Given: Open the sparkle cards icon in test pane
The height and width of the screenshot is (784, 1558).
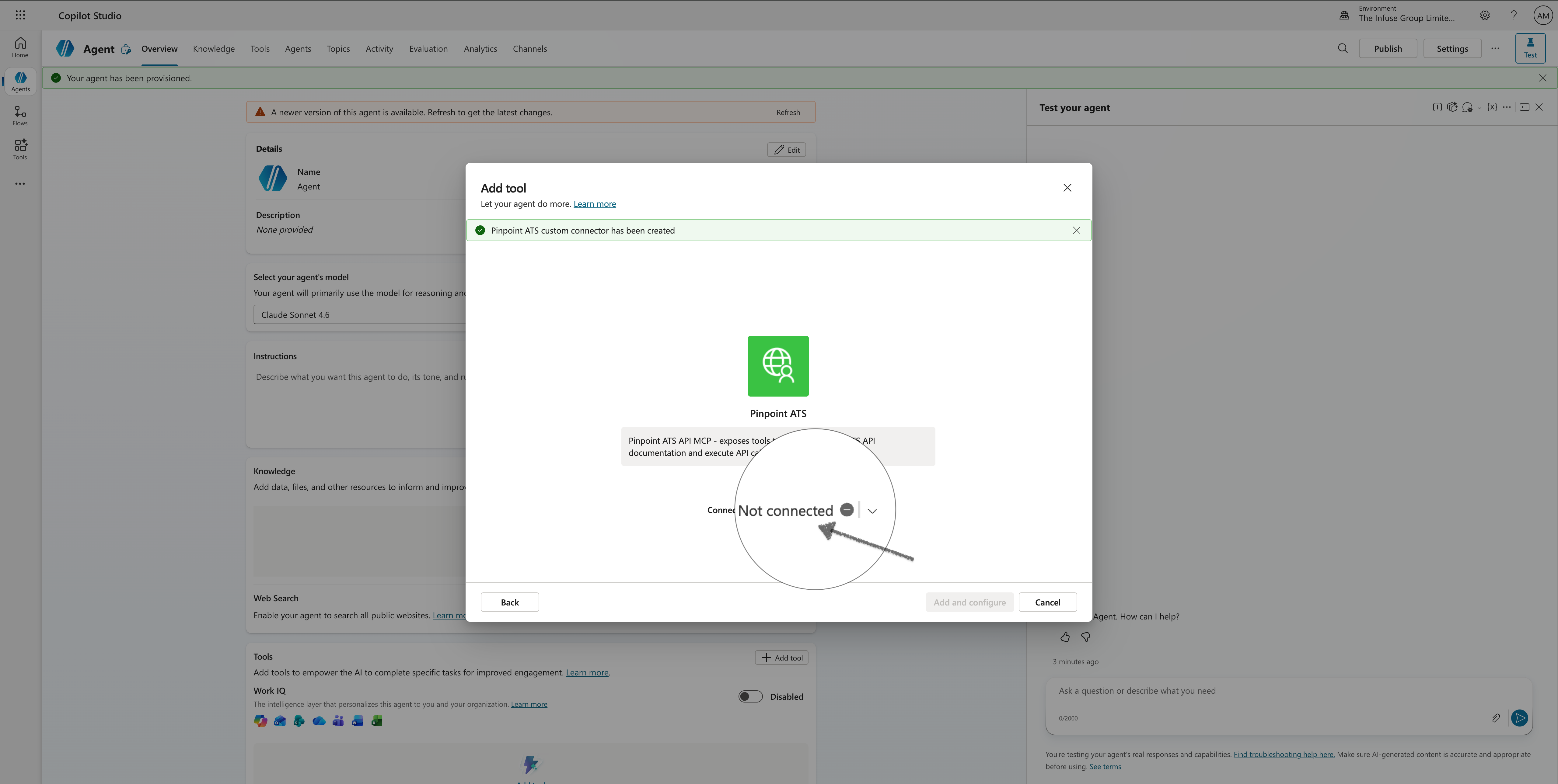Looking at the screenshot, I should [x=1451, y=107].
